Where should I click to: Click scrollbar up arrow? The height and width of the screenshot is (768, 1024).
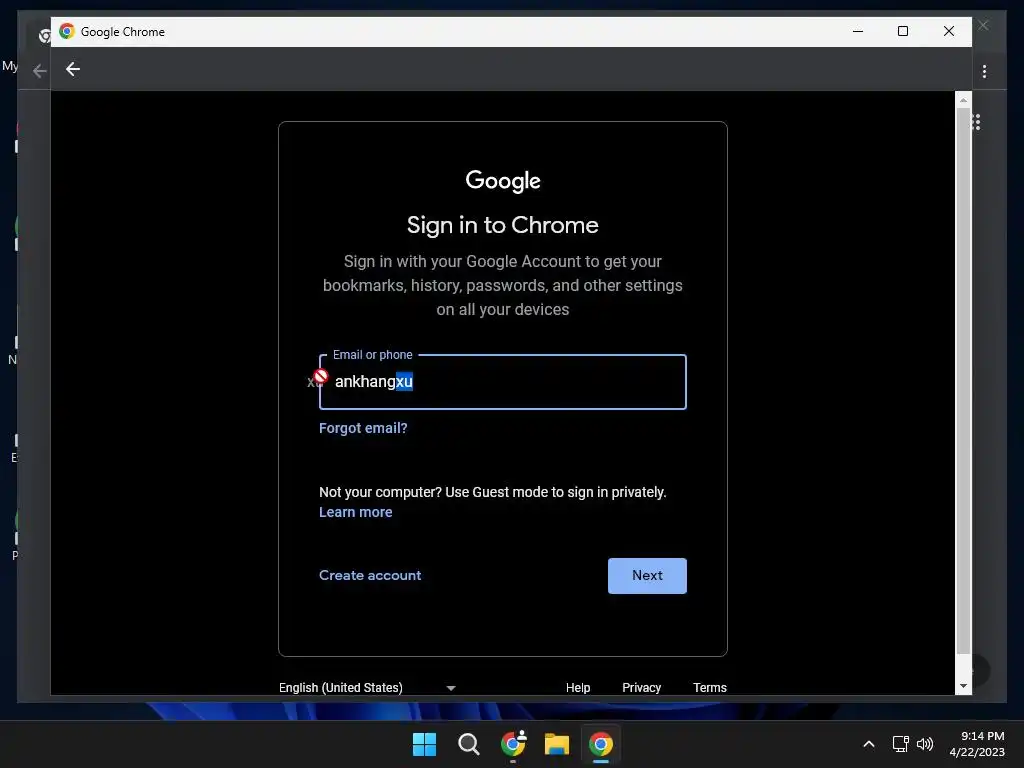[963, 100]
